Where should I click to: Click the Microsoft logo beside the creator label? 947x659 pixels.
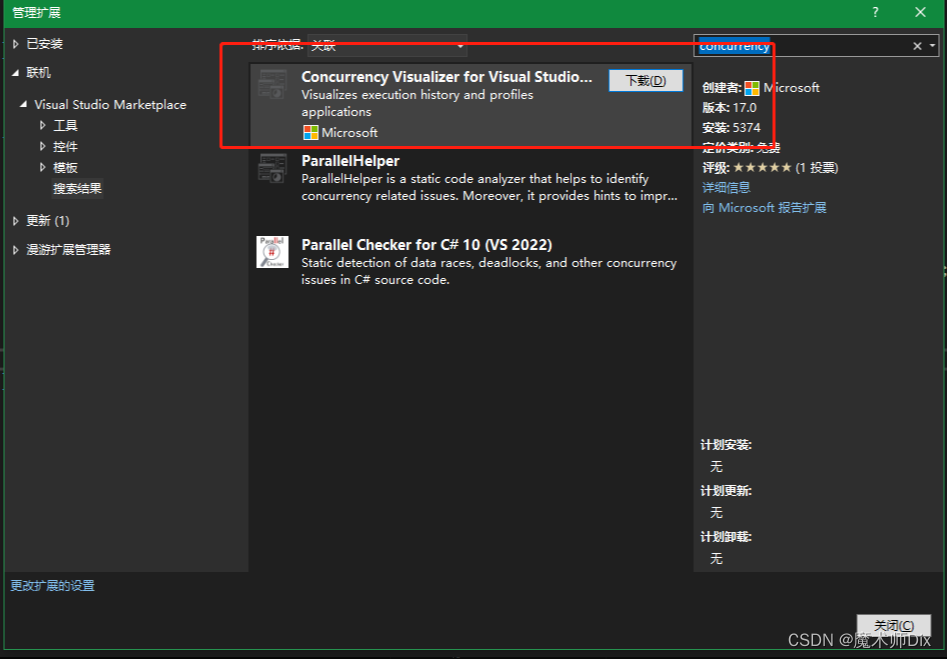coord(752,88)
